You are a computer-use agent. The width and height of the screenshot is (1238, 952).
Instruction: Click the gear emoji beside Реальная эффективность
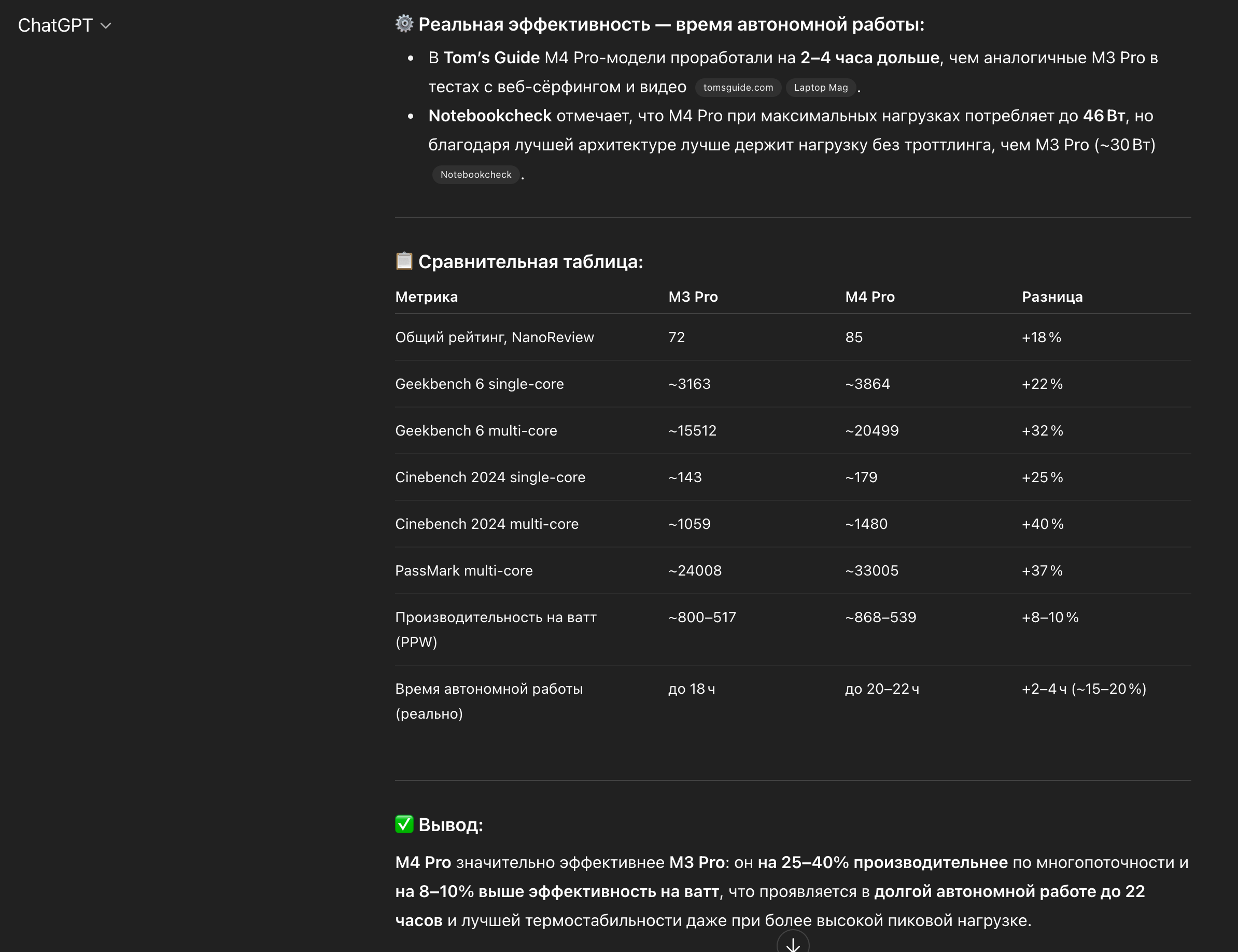coord(404,24)
